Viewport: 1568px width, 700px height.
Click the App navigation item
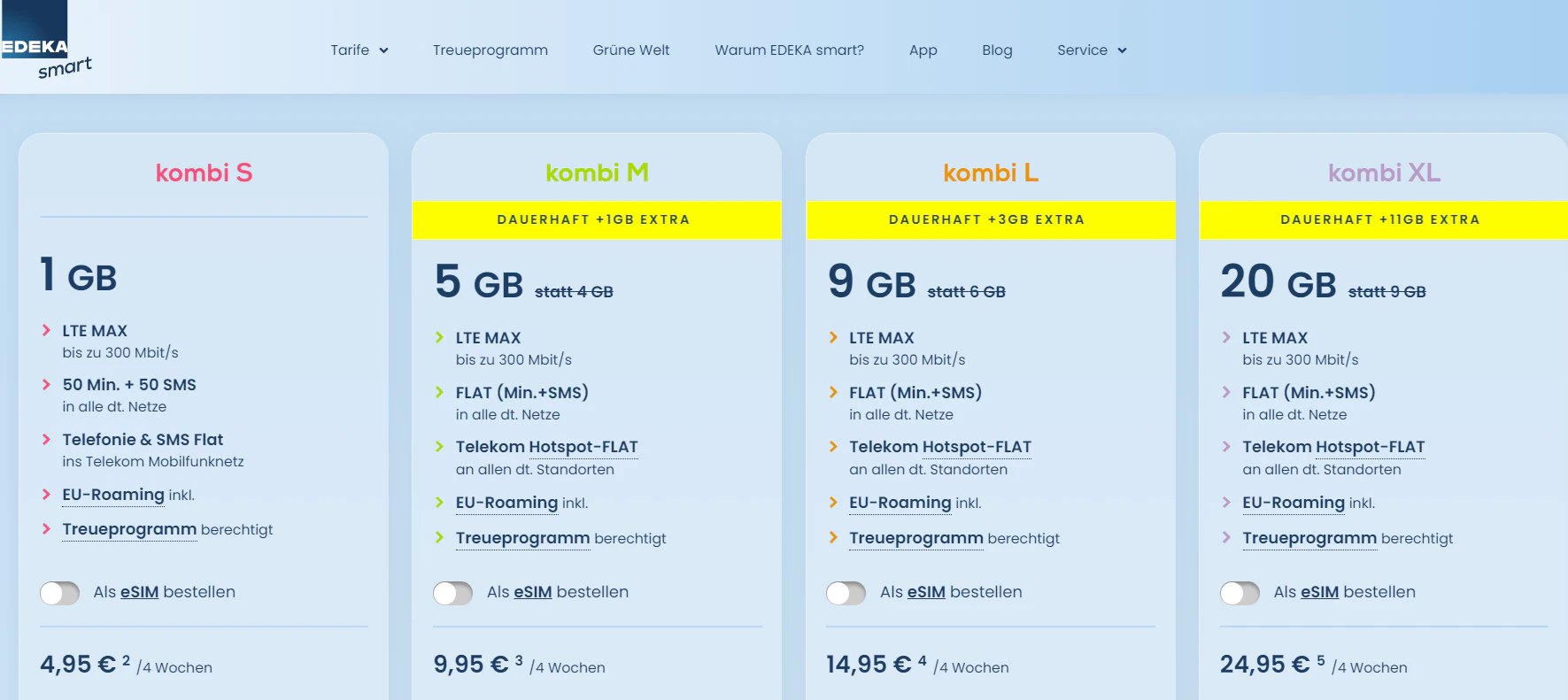click(x=923, y=50)
